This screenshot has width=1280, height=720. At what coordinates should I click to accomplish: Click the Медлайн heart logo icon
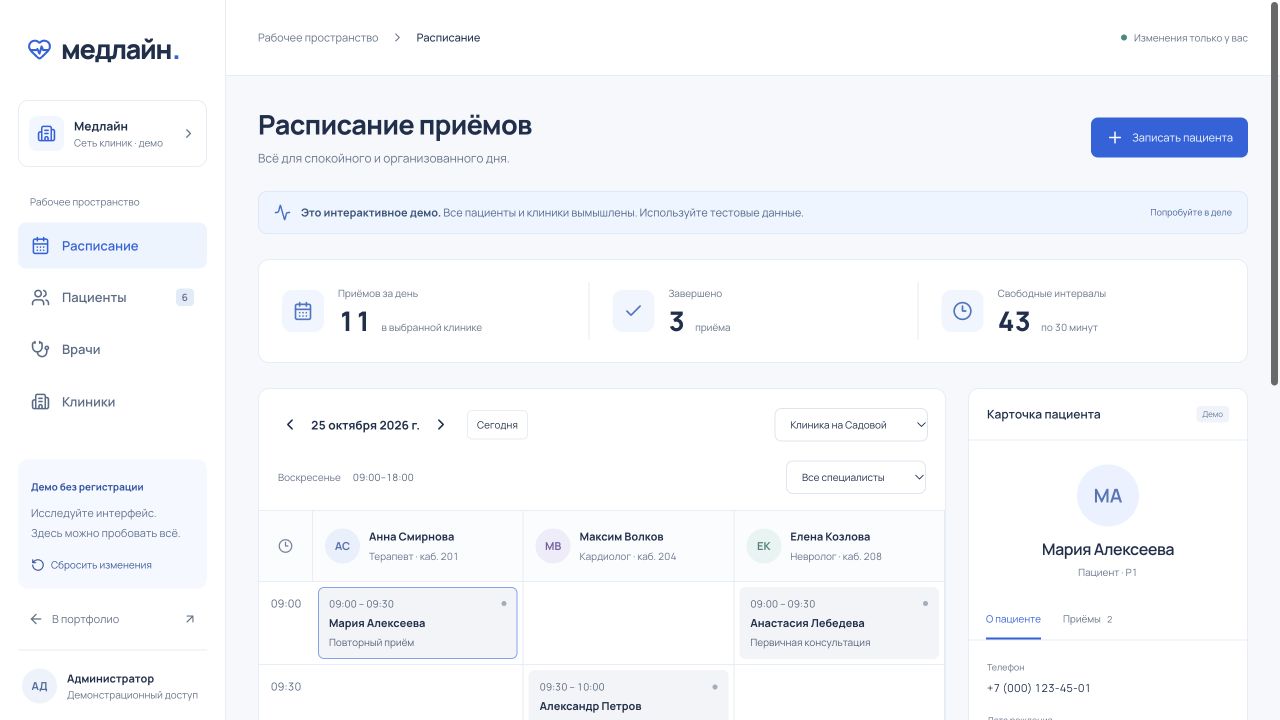click(x=39, y=49)
